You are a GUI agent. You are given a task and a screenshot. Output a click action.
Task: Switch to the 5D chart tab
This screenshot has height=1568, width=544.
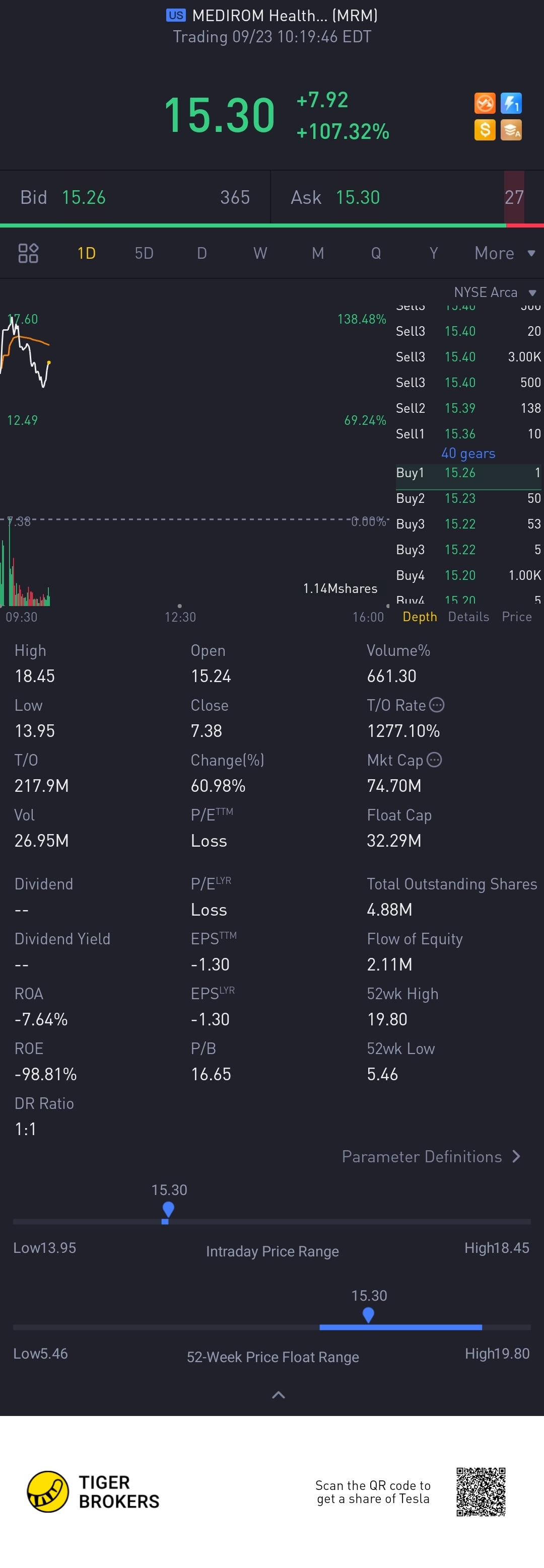[144, 253]
